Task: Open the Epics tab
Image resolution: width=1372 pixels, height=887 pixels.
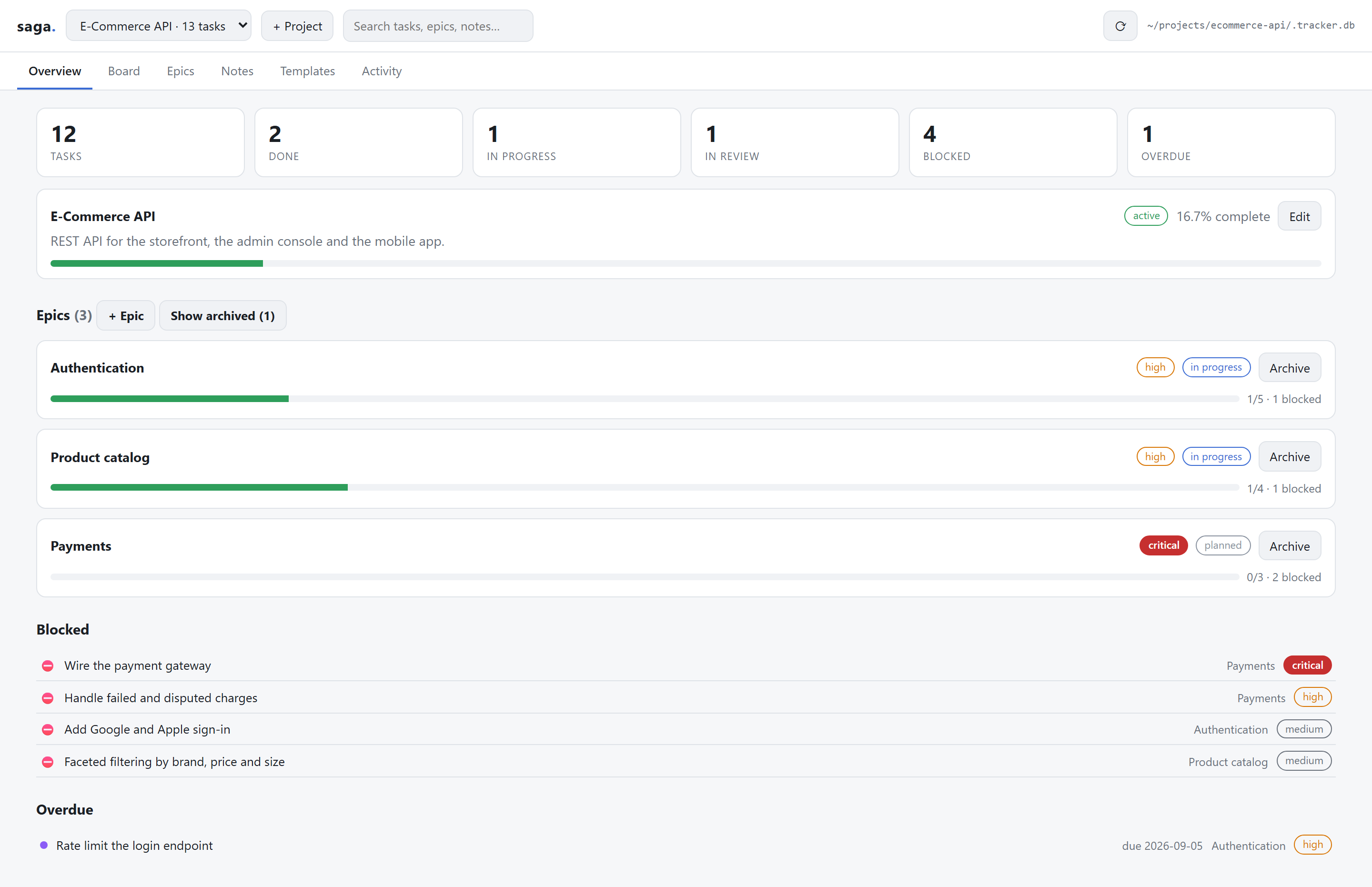Action: (x=180, y=71)
